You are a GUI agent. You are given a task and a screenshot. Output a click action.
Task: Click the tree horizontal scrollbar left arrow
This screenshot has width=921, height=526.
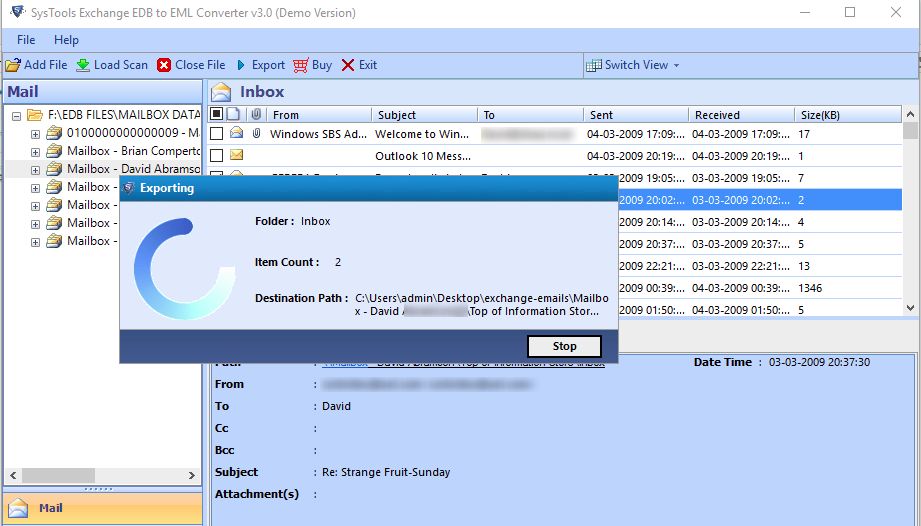[13, 475]
